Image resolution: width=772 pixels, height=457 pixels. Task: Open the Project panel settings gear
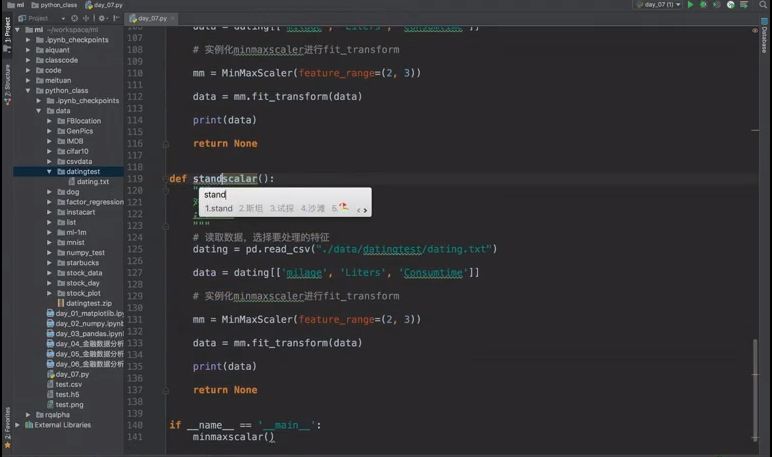click(x=101, y=18)
